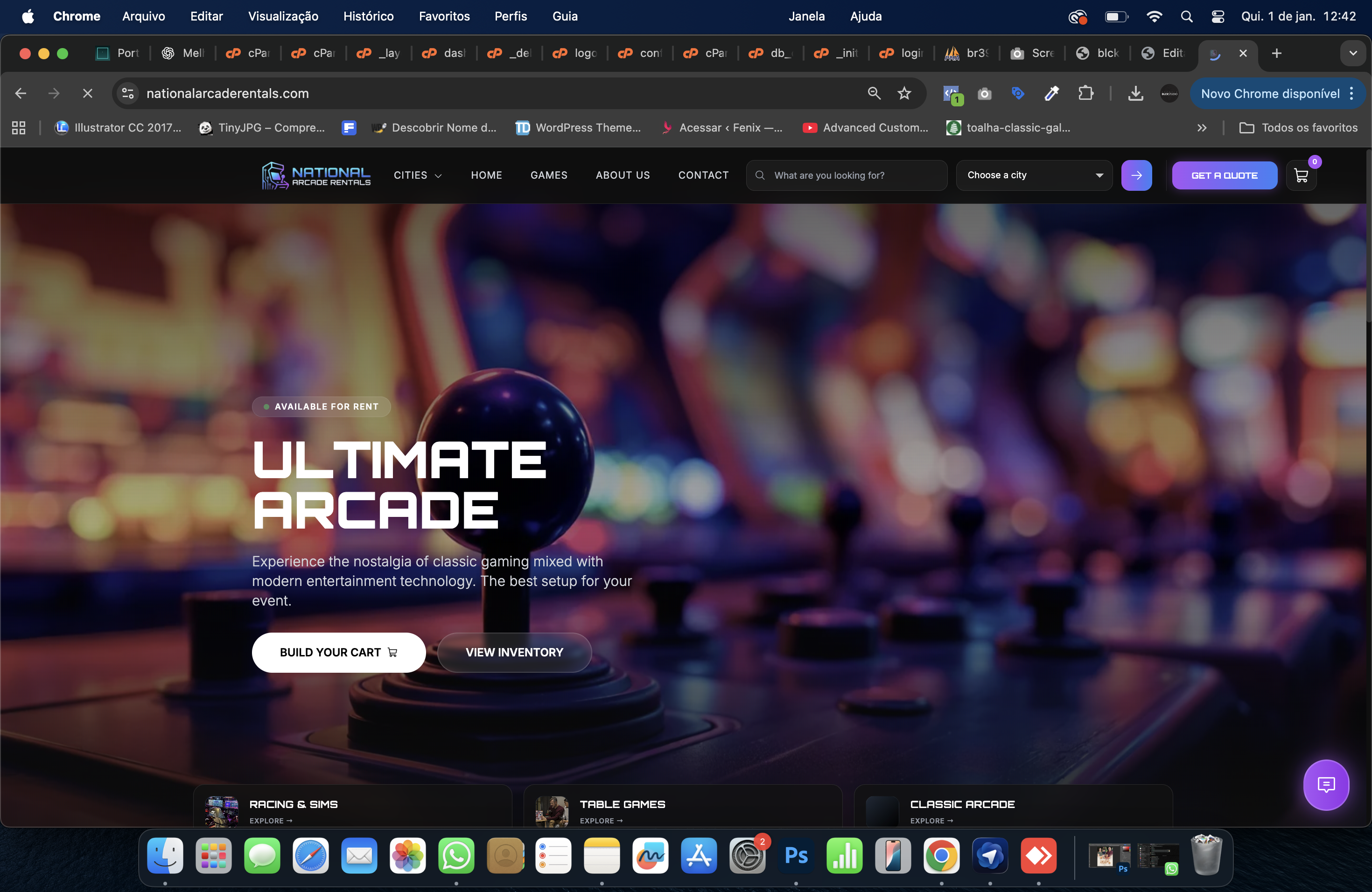Click the downloads icon in the Chrome toolbar

point(1135,93)
